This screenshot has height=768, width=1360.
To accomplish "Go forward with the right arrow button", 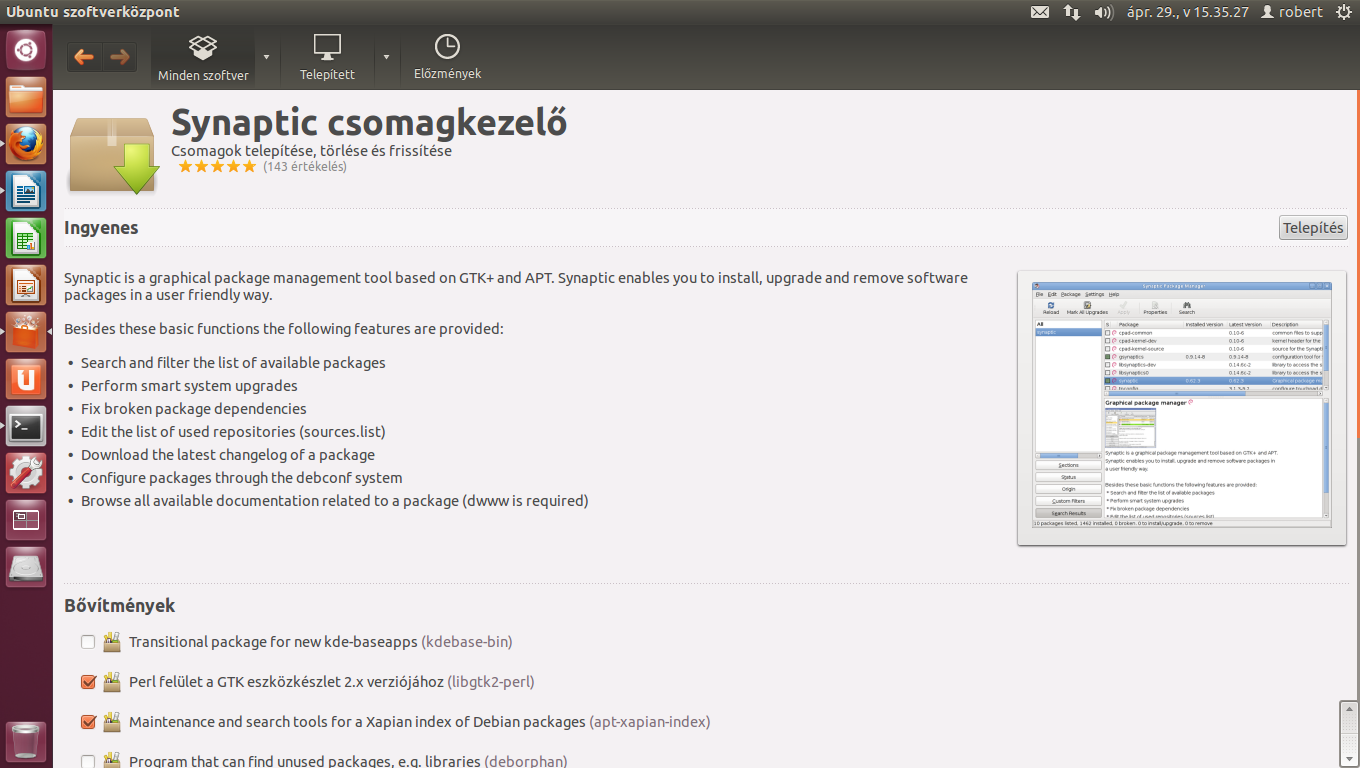I will pyautogui.click(x=119, y=57).
